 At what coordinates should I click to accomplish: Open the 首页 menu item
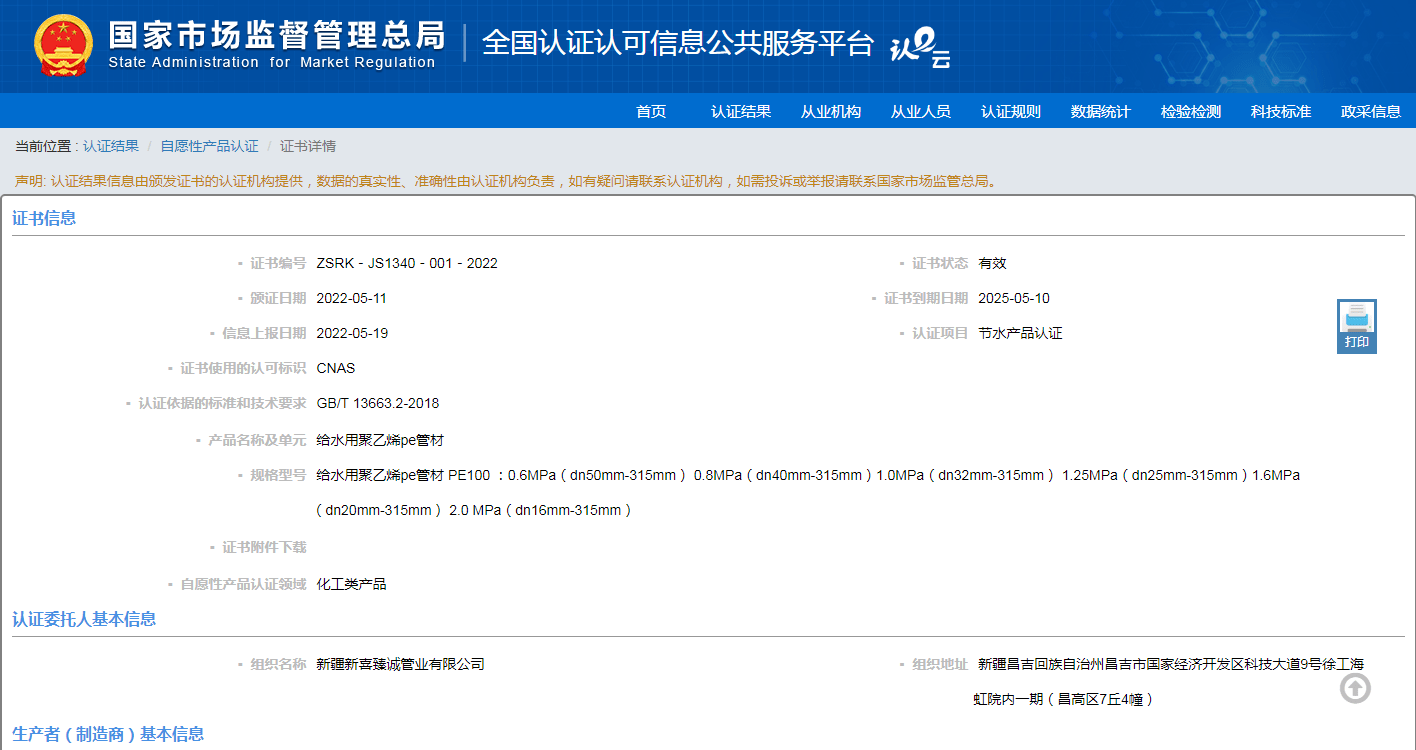651,111
